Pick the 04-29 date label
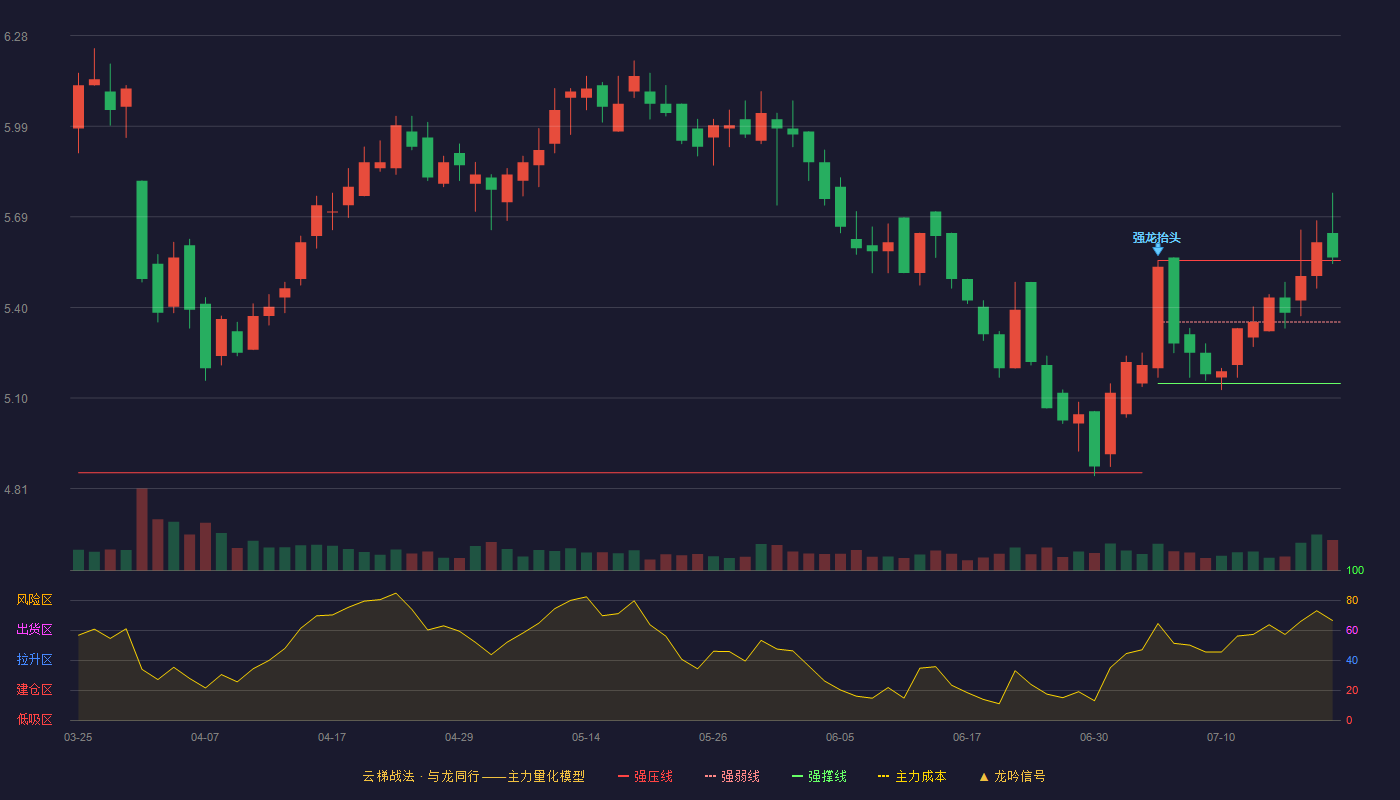Viewport: 1400px width, 800px height. (459, 737)
